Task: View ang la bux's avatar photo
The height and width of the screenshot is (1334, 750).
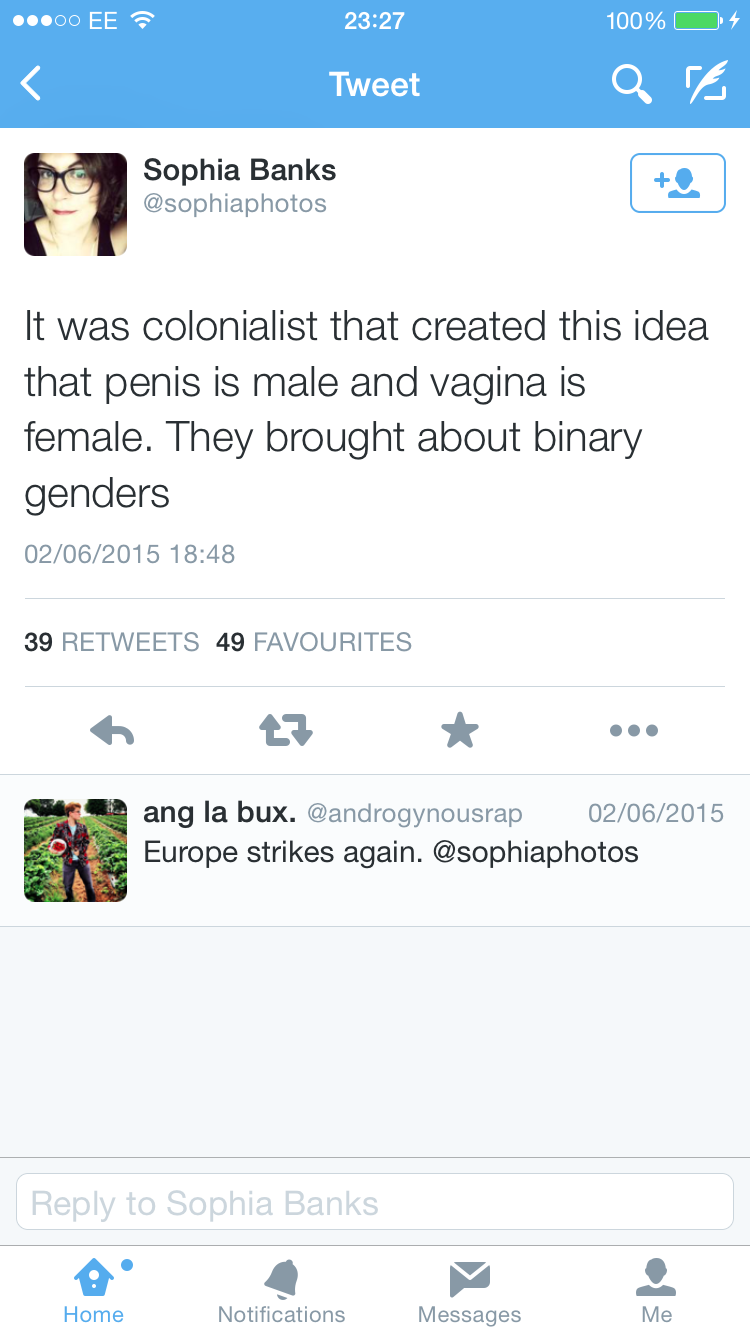Action: [x=75, y=850]
